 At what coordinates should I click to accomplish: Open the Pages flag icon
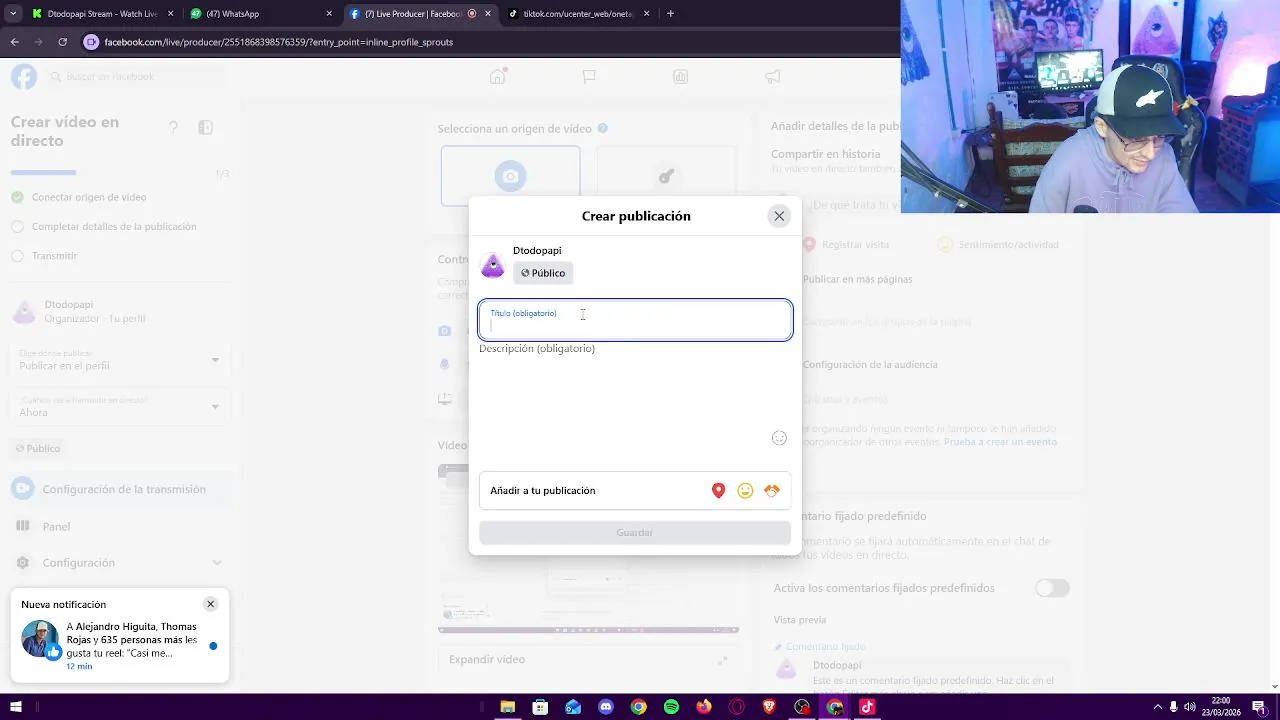tap(589, 77)
